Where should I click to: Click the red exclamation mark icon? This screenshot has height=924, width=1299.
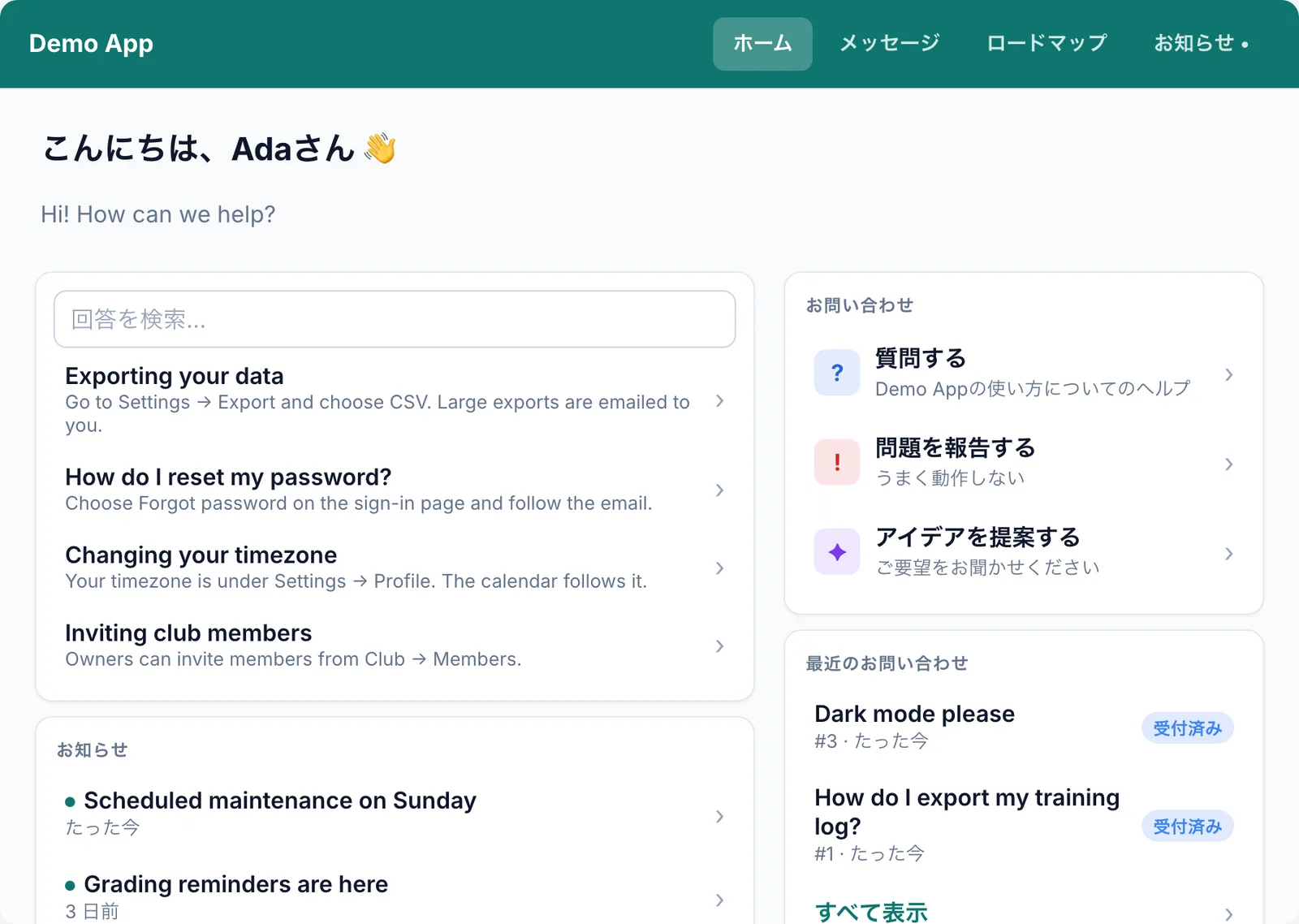837,462
